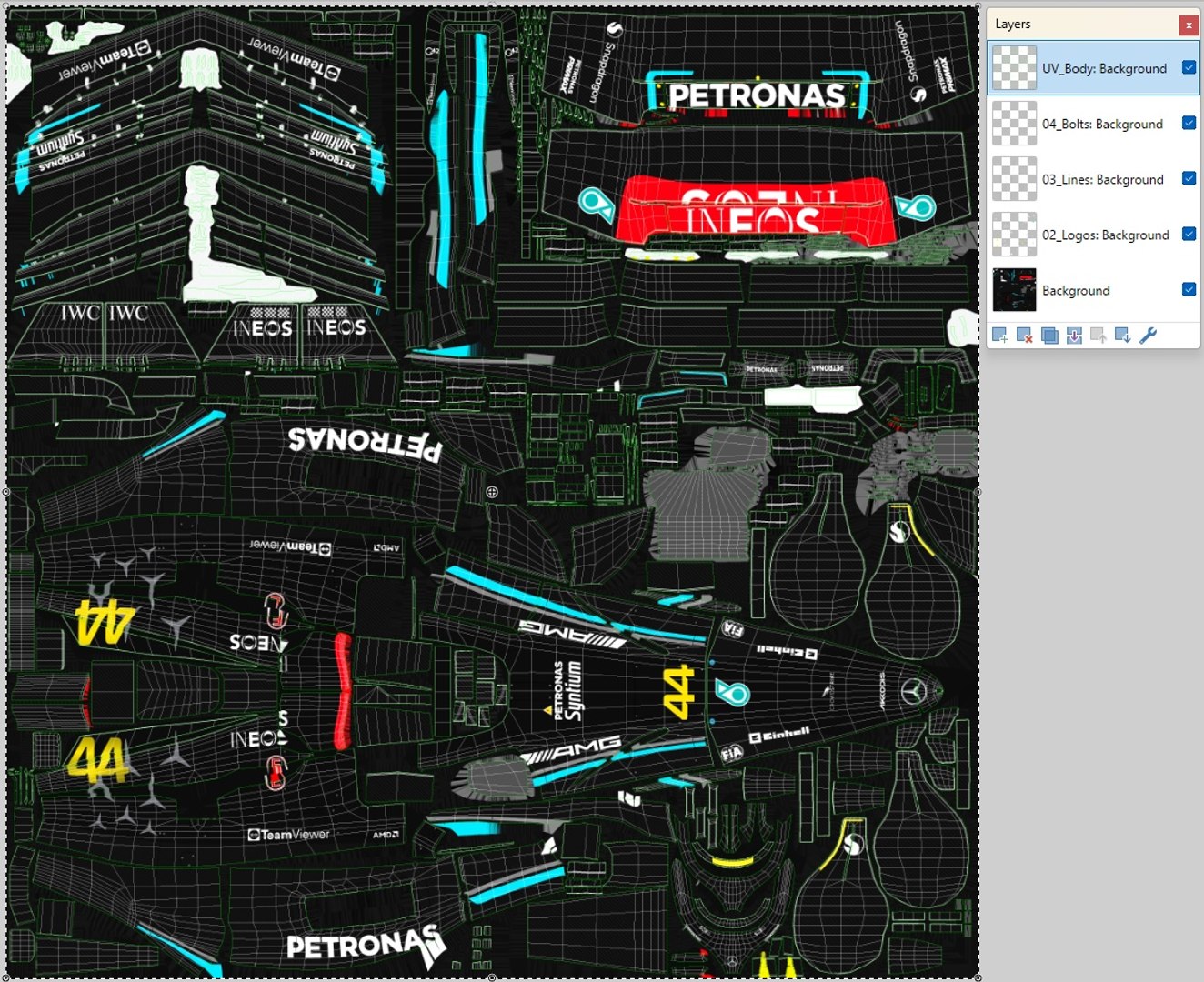Select the 04_Bolts: Background layer name

(x=1102, y=124)
